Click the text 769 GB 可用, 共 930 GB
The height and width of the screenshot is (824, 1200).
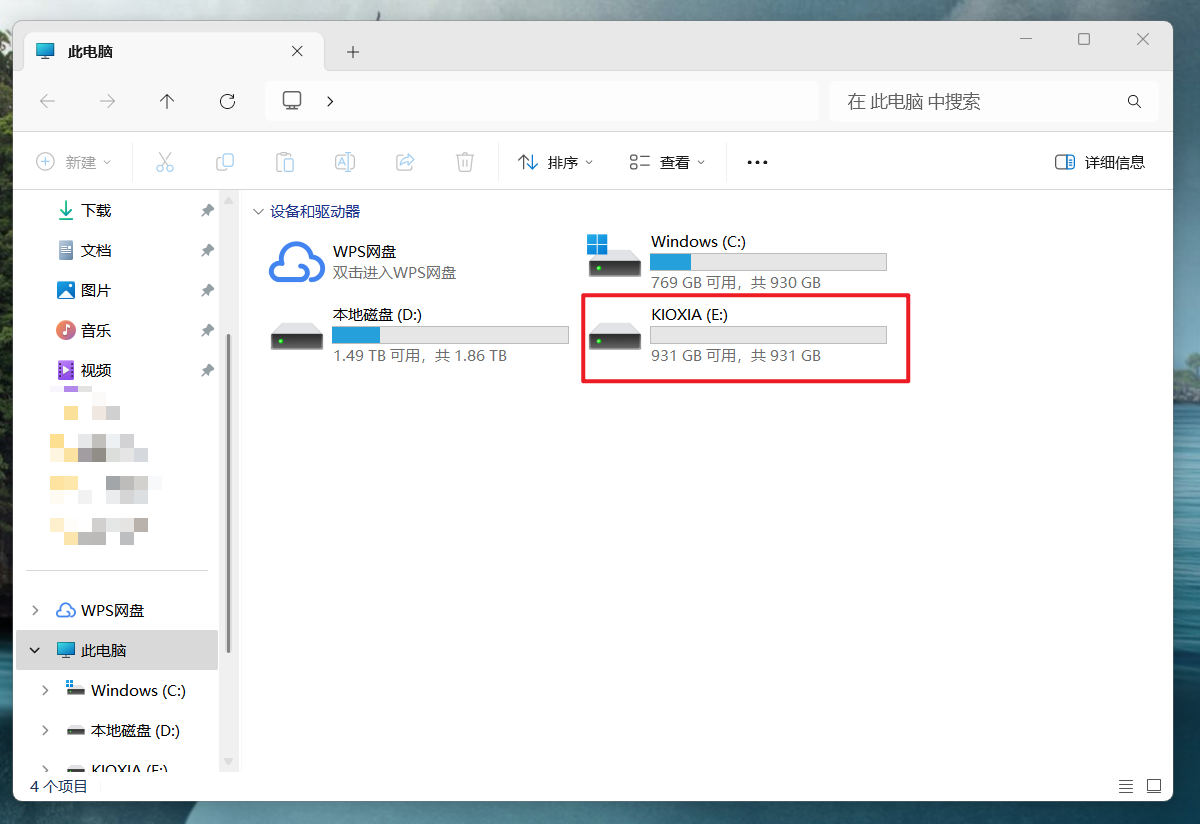(x=735, y=283)
